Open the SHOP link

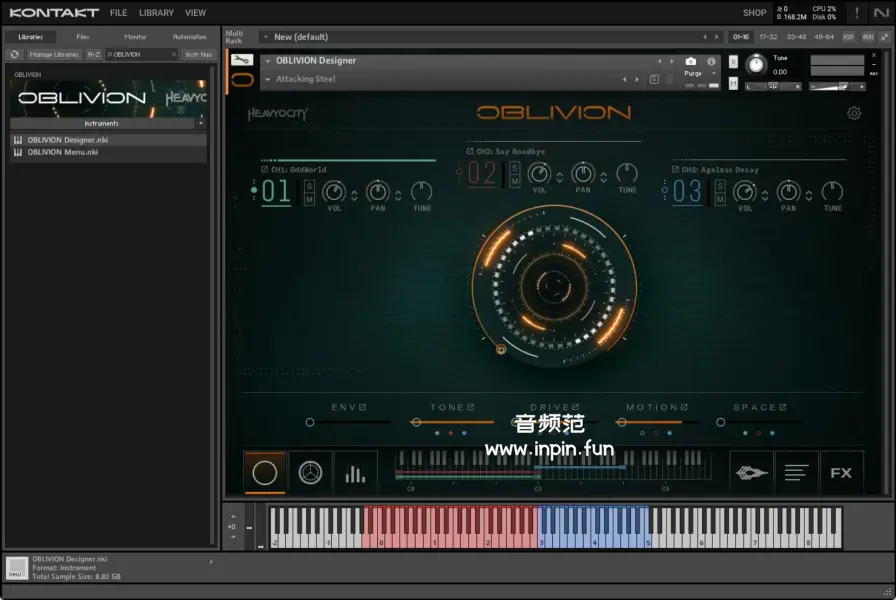(x=754, y=13)
